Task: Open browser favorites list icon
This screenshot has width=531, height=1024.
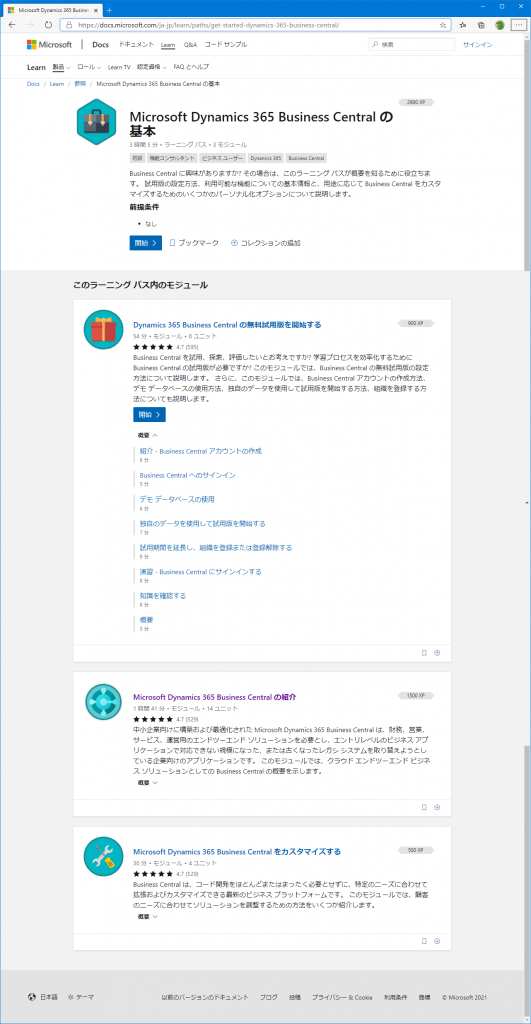Action: (462, 25)
